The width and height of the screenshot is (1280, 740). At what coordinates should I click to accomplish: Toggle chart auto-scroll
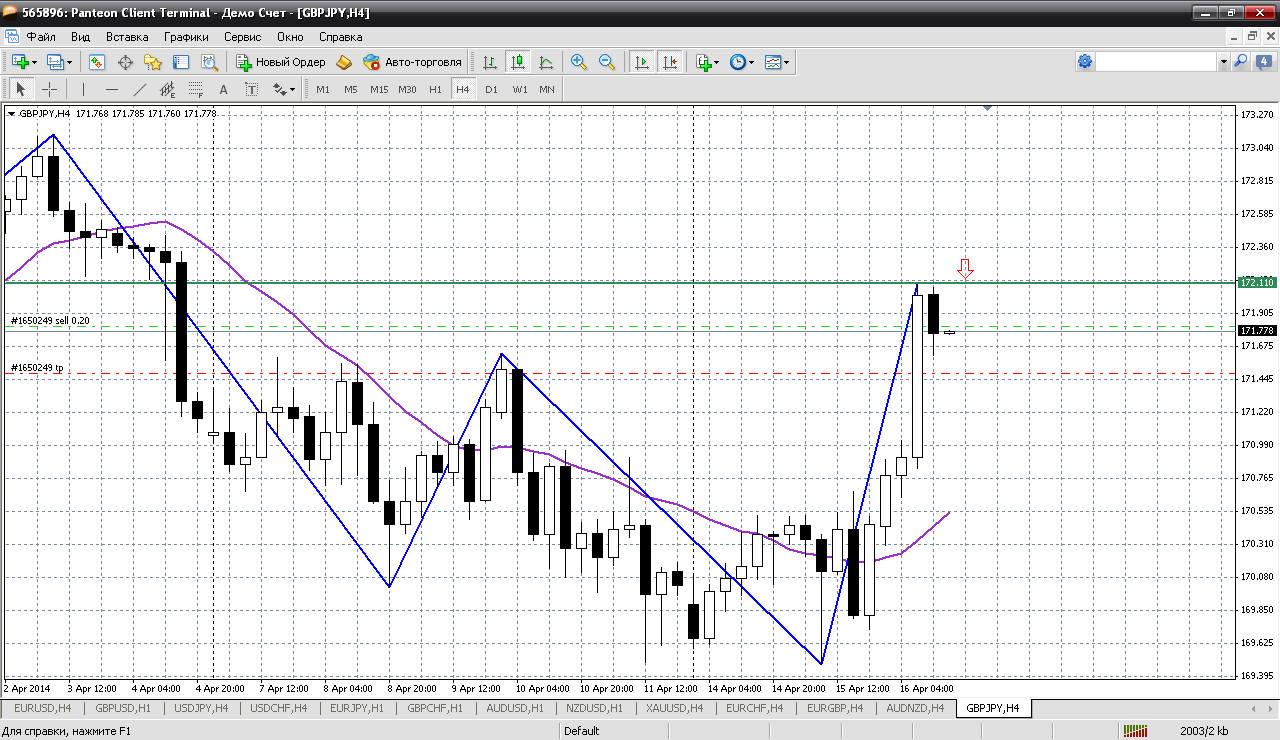point(642,62)
